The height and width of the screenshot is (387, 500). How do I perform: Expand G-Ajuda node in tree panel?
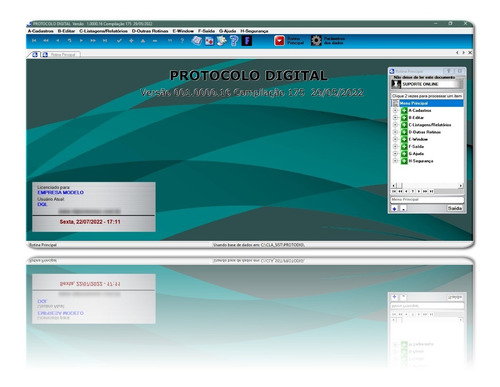click(x=395, y=154)
